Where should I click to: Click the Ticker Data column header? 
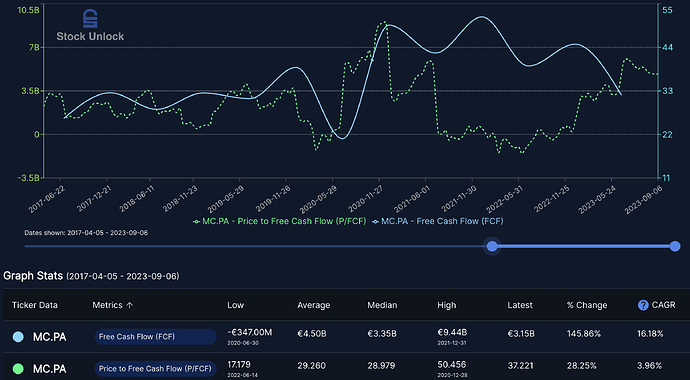tap(35, 305)
